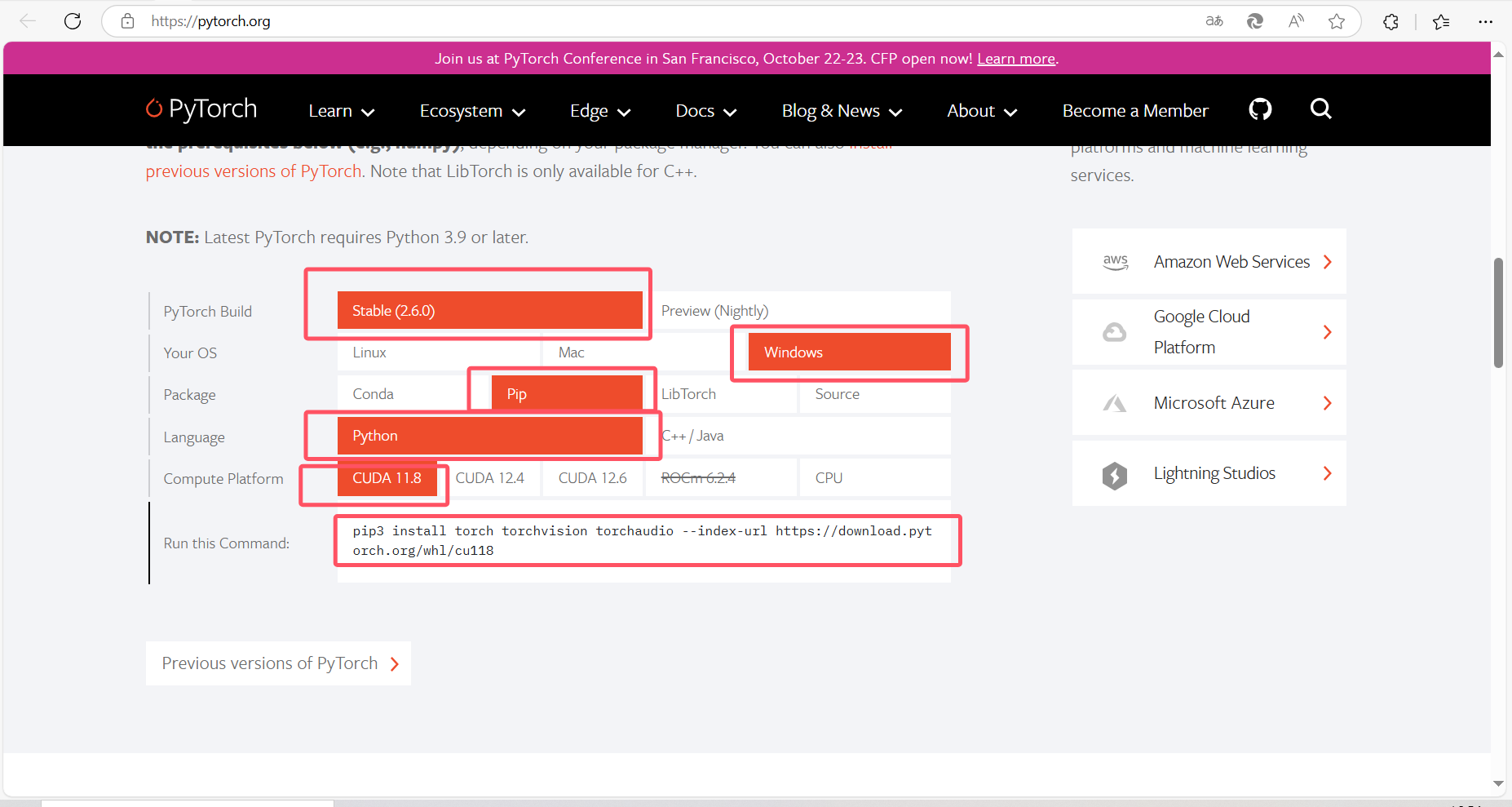Select Conda package option

(413, 394)
